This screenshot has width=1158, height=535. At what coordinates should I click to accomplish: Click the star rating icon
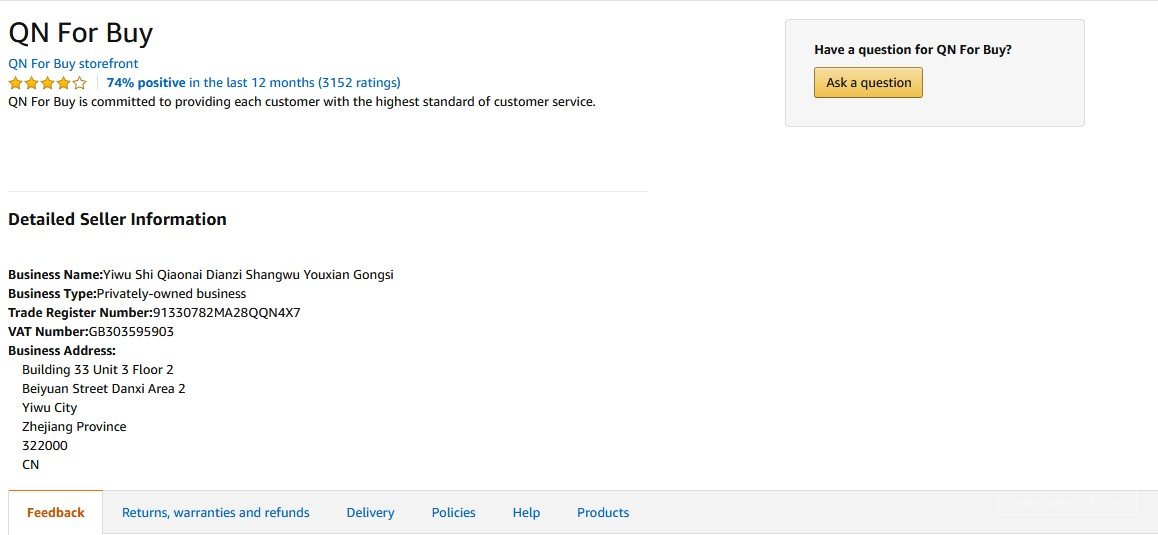[x=47, y=83]
